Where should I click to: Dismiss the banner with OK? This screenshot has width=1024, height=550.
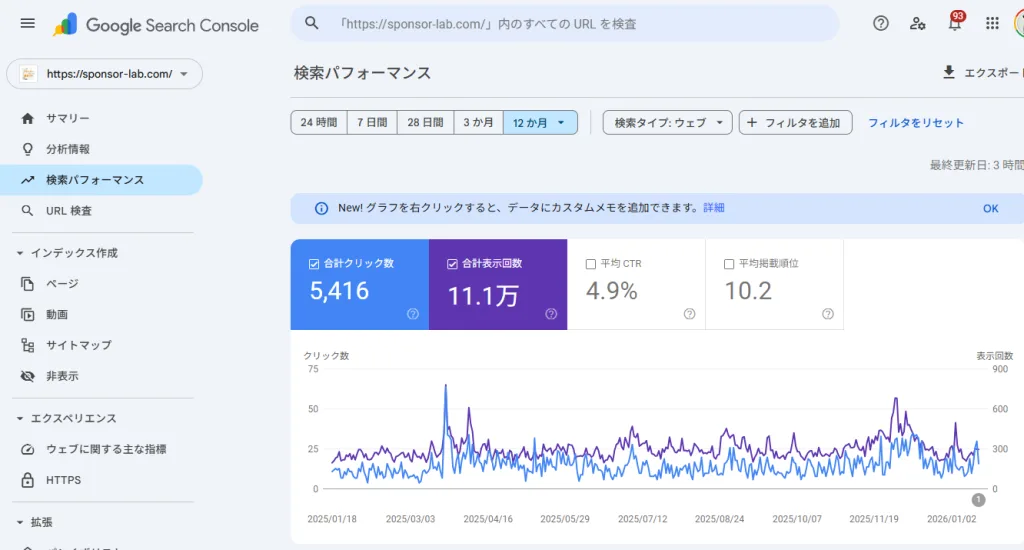click(991, 208)
